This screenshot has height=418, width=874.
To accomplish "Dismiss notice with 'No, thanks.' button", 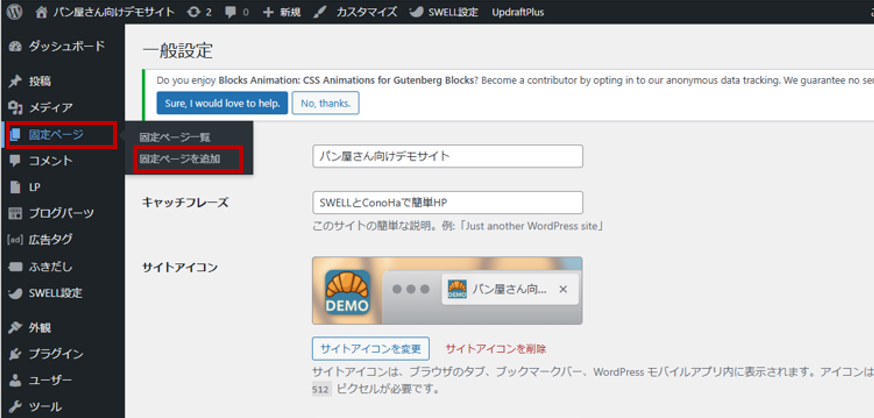I will tap(325, 103).
